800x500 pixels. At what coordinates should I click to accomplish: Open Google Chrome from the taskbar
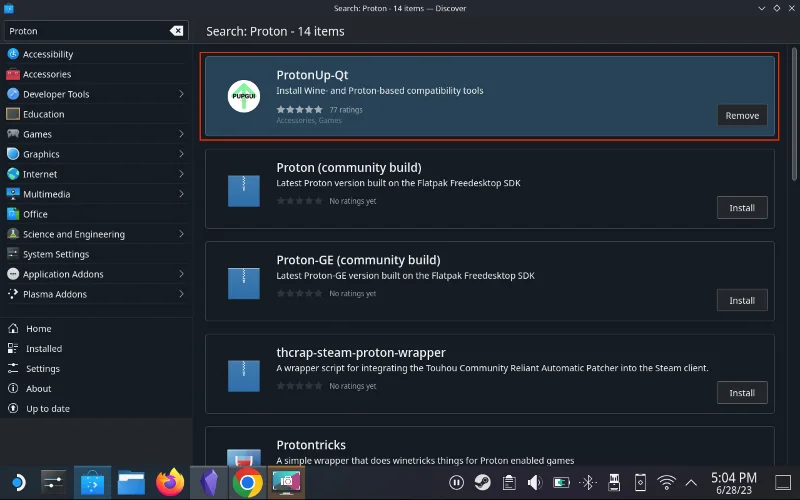click(247, 482)
